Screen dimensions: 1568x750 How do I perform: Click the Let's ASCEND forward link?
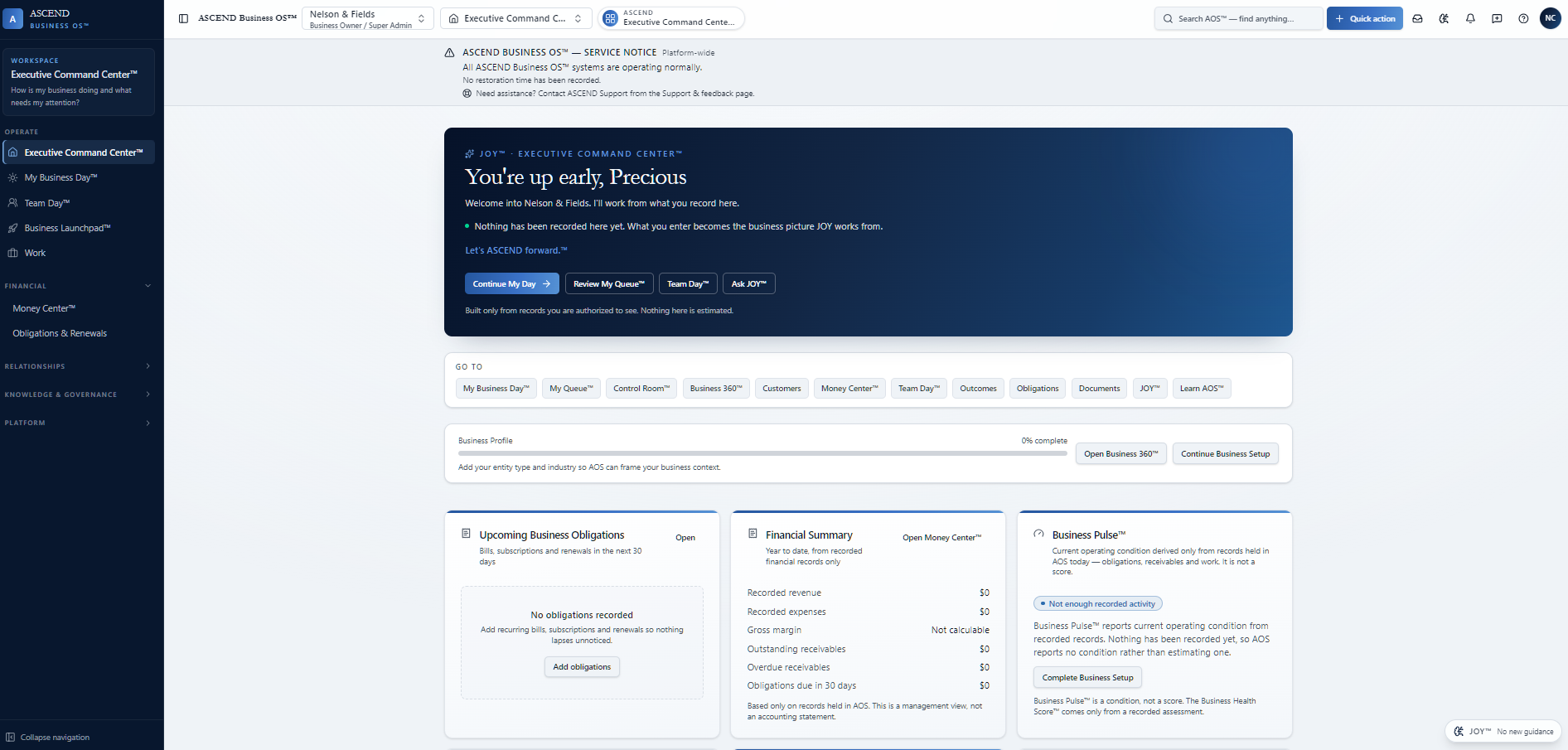[515, 250]
